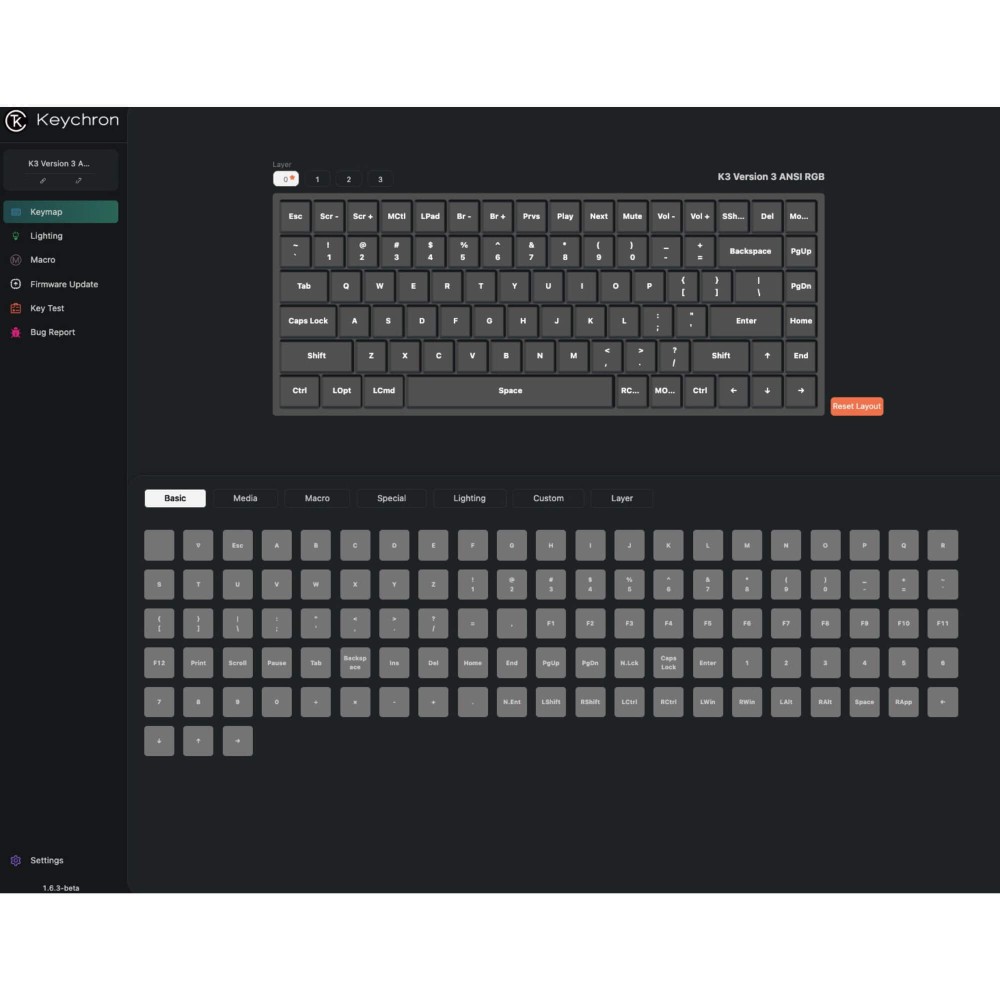Pick the blank keycode in the palette
Viewport: 1000px width, 1000px height.
[x=159, y=545]
